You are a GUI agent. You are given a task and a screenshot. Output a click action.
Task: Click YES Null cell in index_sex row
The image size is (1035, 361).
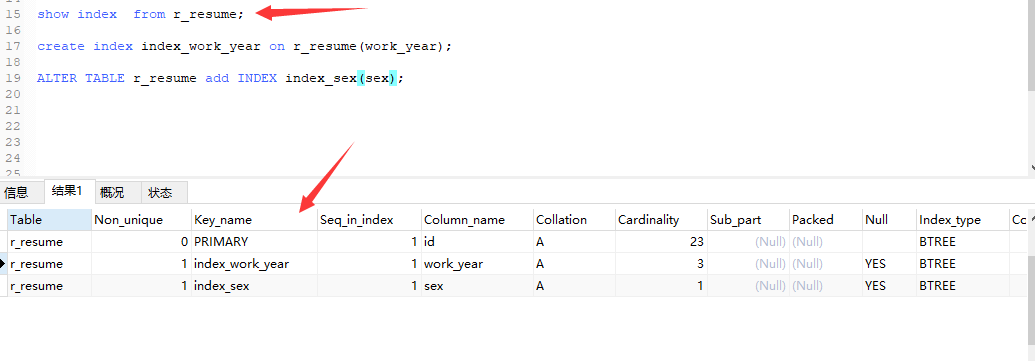pyautogui.click(x=889, y=286)
